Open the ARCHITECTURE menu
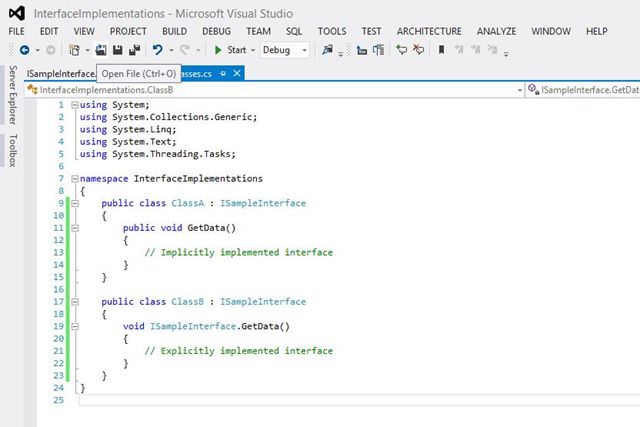This screenshot has width=640, height=427. [429, 31]
